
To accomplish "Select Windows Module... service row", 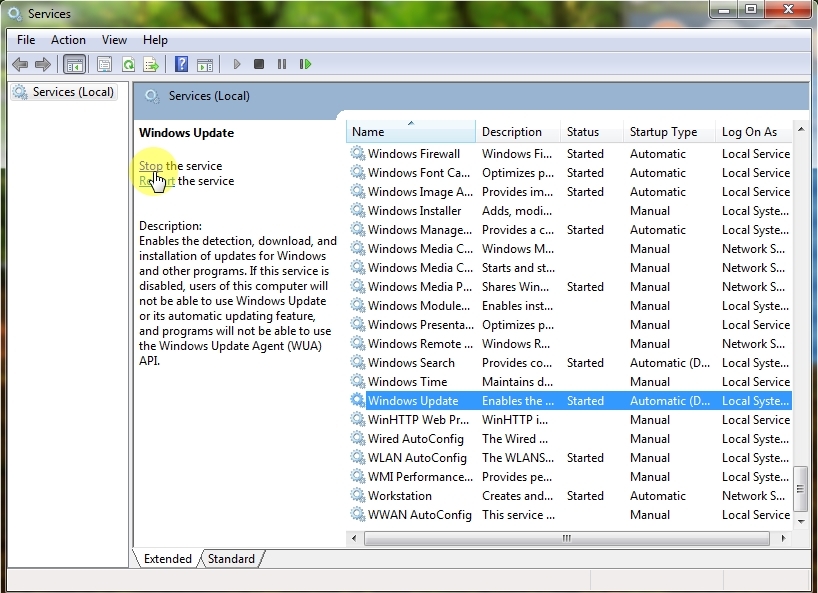I will click(570, 306).
